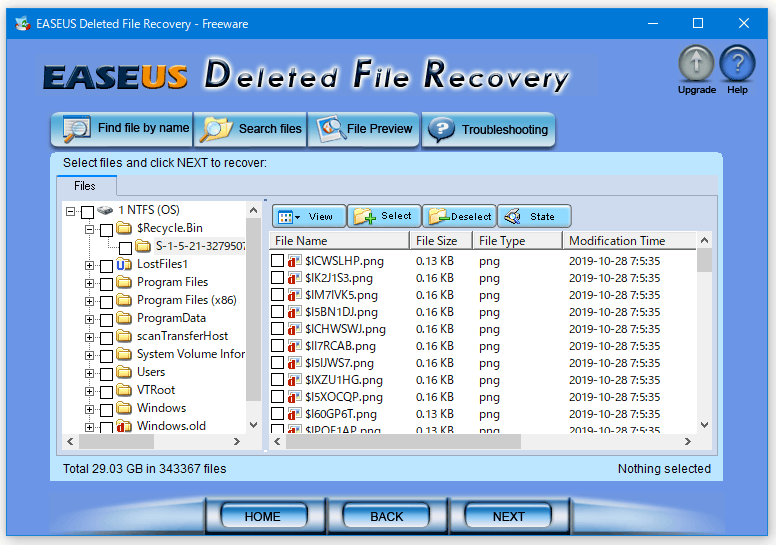
Task: Check the 1 NTFS (OS) drive checkbox
Action: click(x=88, y=212)
